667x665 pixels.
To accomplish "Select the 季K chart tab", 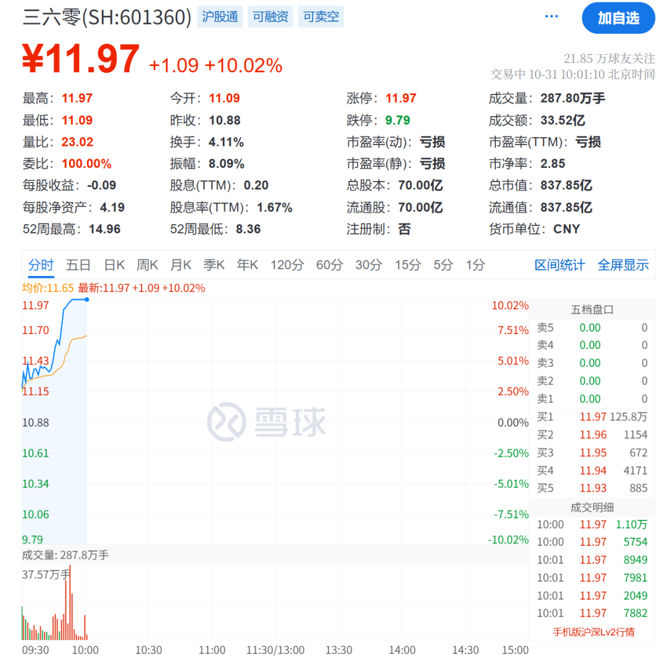I will pos(213,265).
